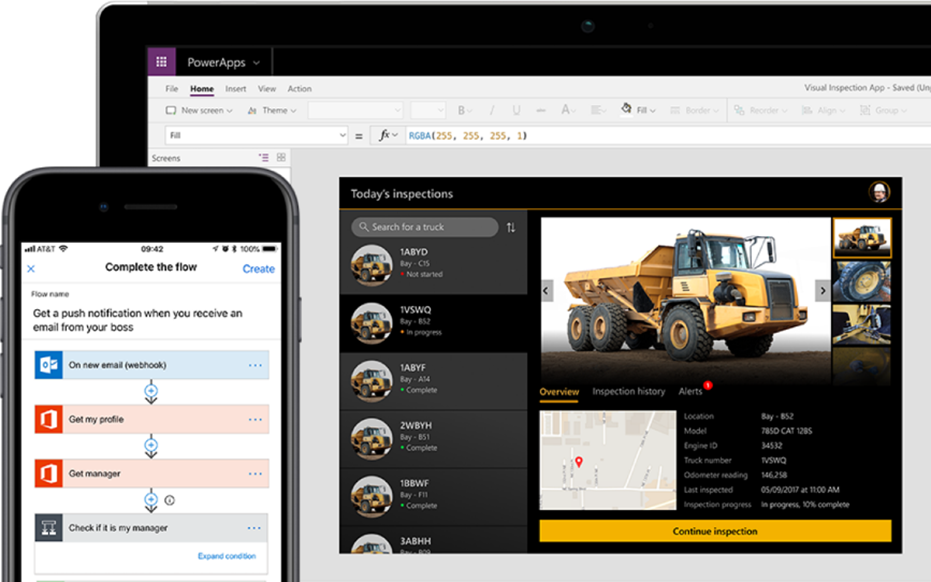
Task: Show previous truck photo with left arrow
Action: pos(546,290)
